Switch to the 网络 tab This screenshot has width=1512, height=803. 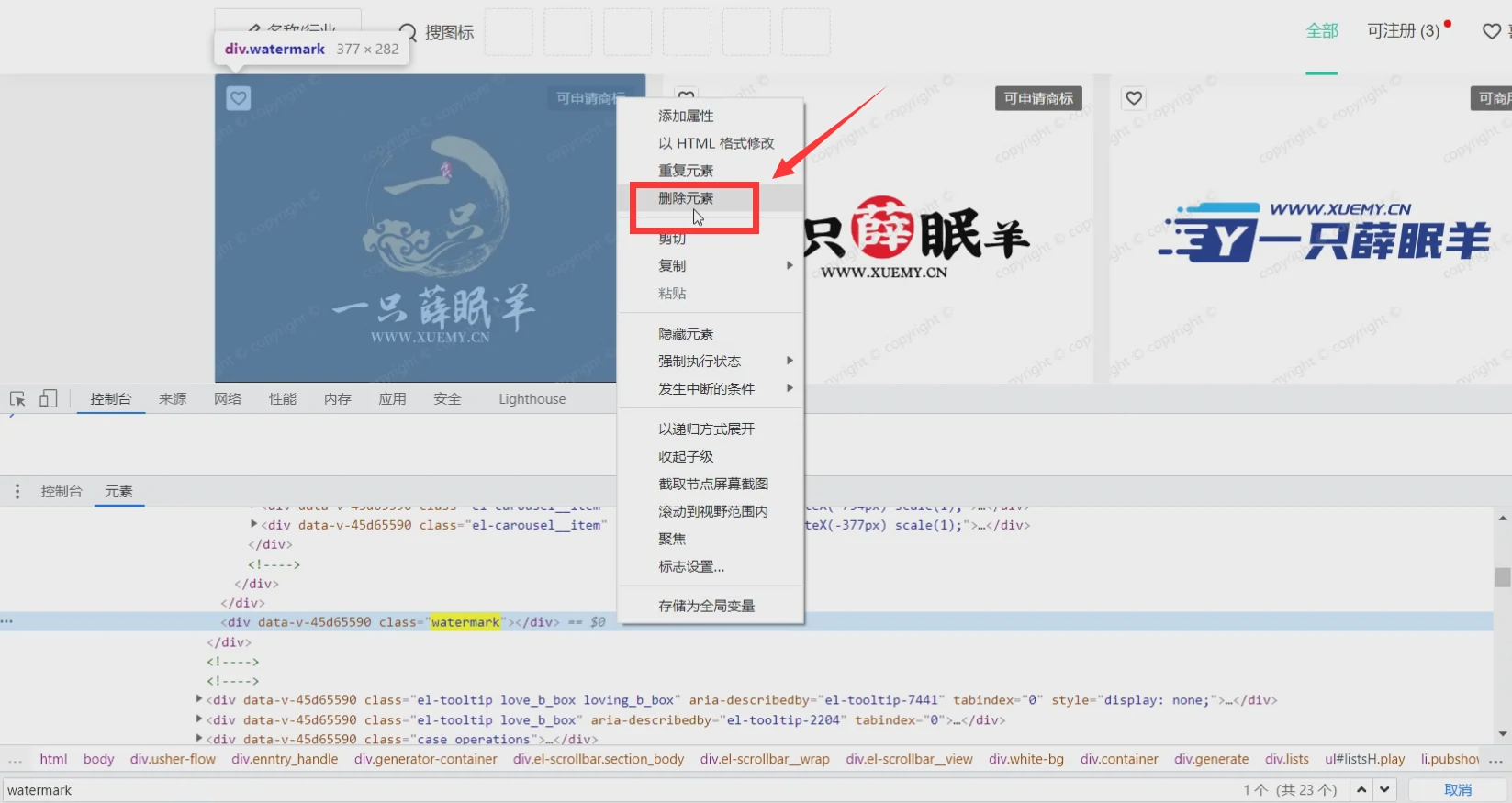pos(228,399)
